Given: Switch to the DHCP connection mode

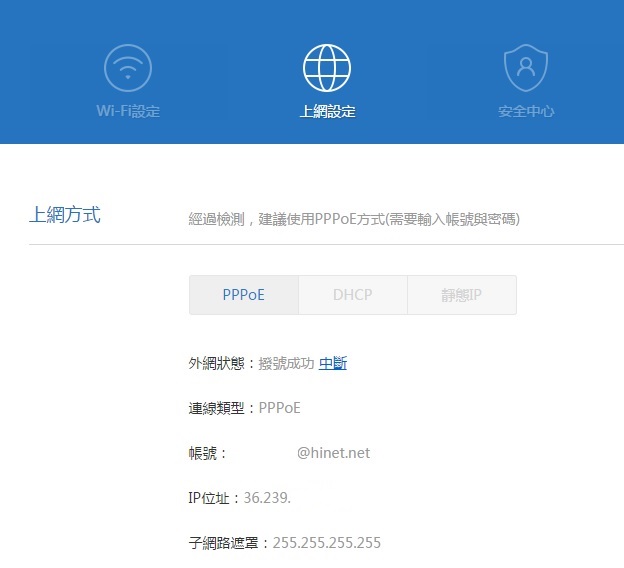Looking at the screenshot, I should coord(353,295).
